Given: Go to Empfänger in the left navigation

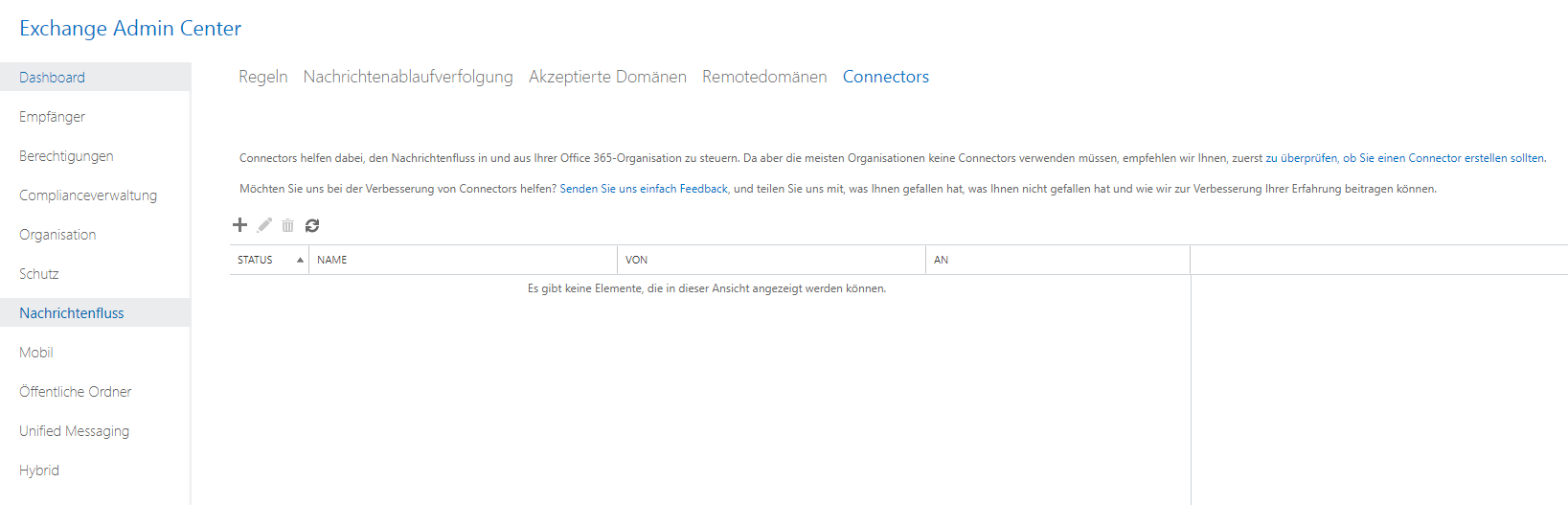Looking at the screenshot, I should (53, 117).
